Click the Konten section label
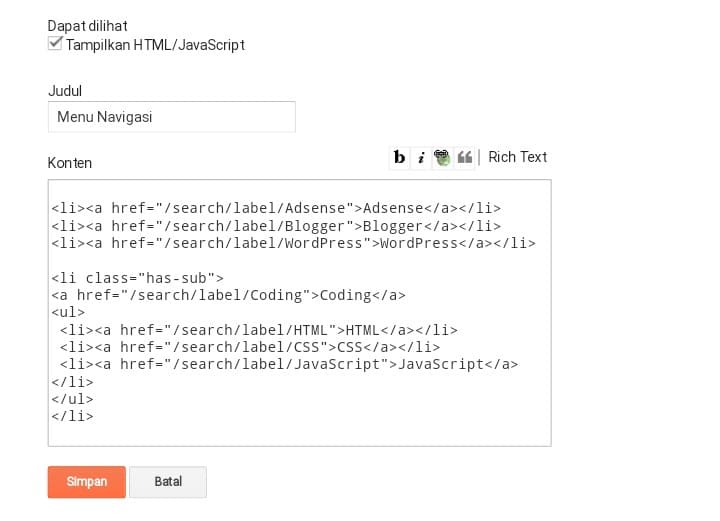Image resolution: width=720 pixels, height=521 pixels. pos(70,163)
